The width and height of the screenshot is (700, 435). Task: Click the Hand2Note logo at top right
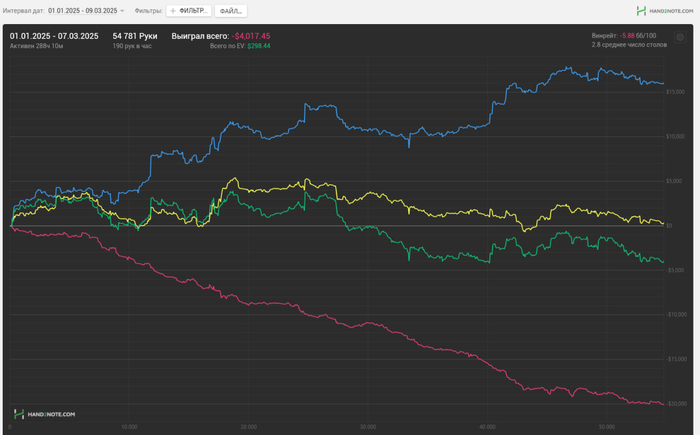[x=664, y=11]
